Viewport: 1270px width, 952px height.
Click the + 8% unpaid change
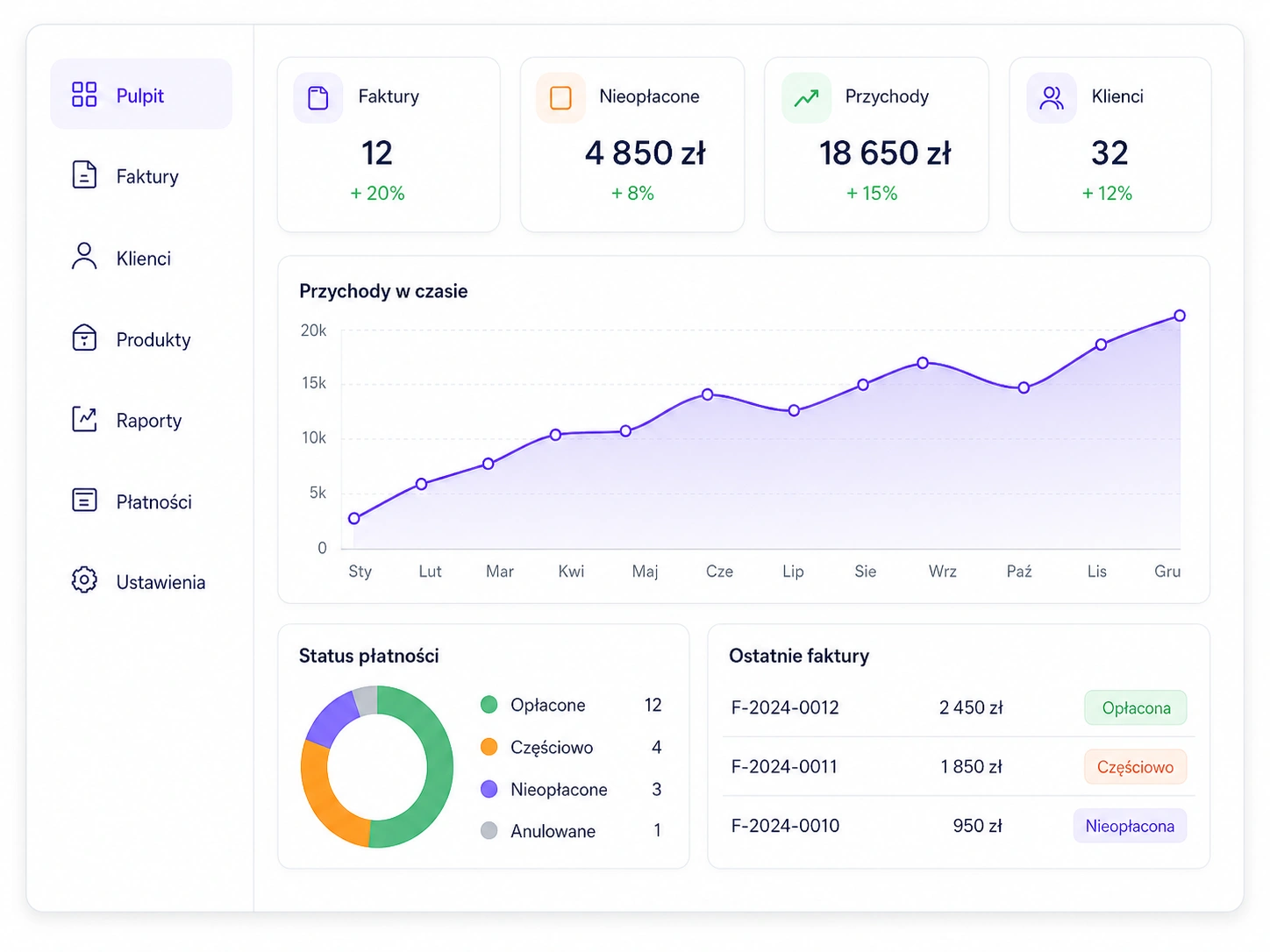tap(632, 194)
